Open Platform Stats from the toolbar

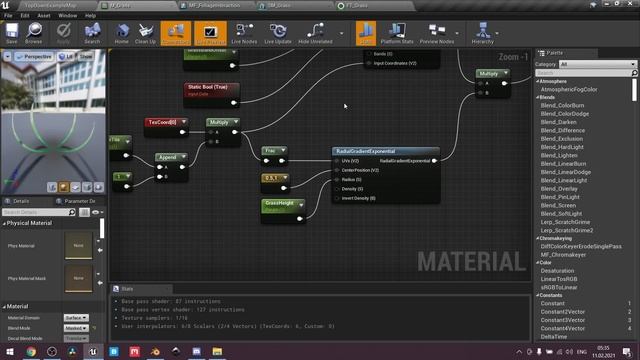[x=397, y=33]
